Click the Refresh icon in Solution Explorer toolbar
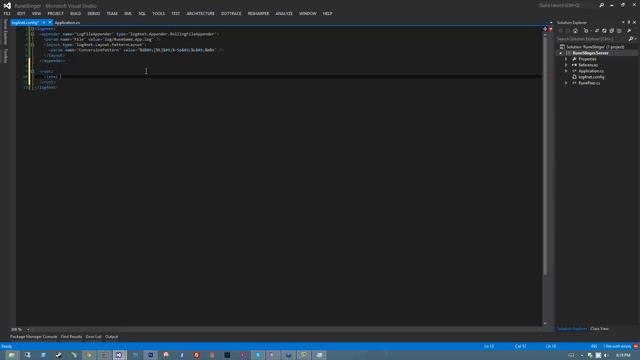Viewport: 640px width, 360px height. (x=604, y=31)
